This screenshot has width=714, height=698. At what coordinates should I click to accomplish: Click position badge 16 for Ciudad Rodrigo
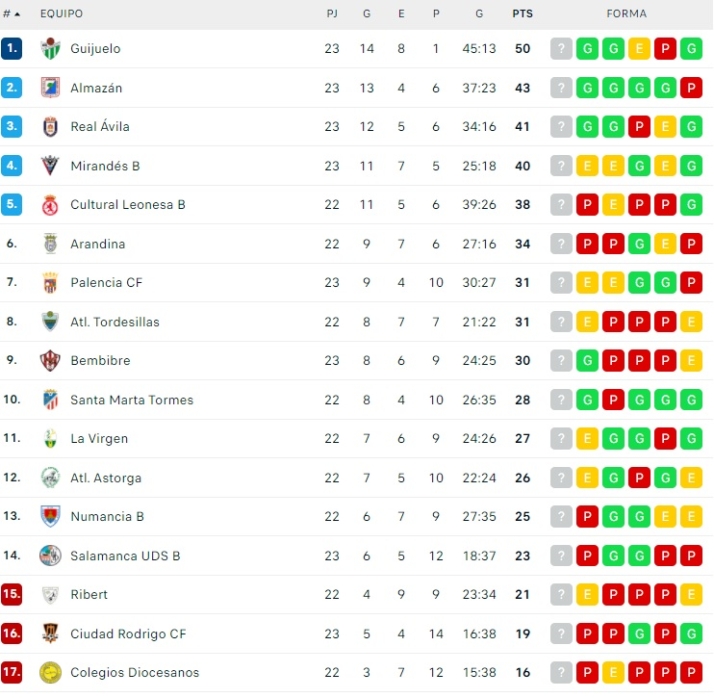click(x=12, y=634)
